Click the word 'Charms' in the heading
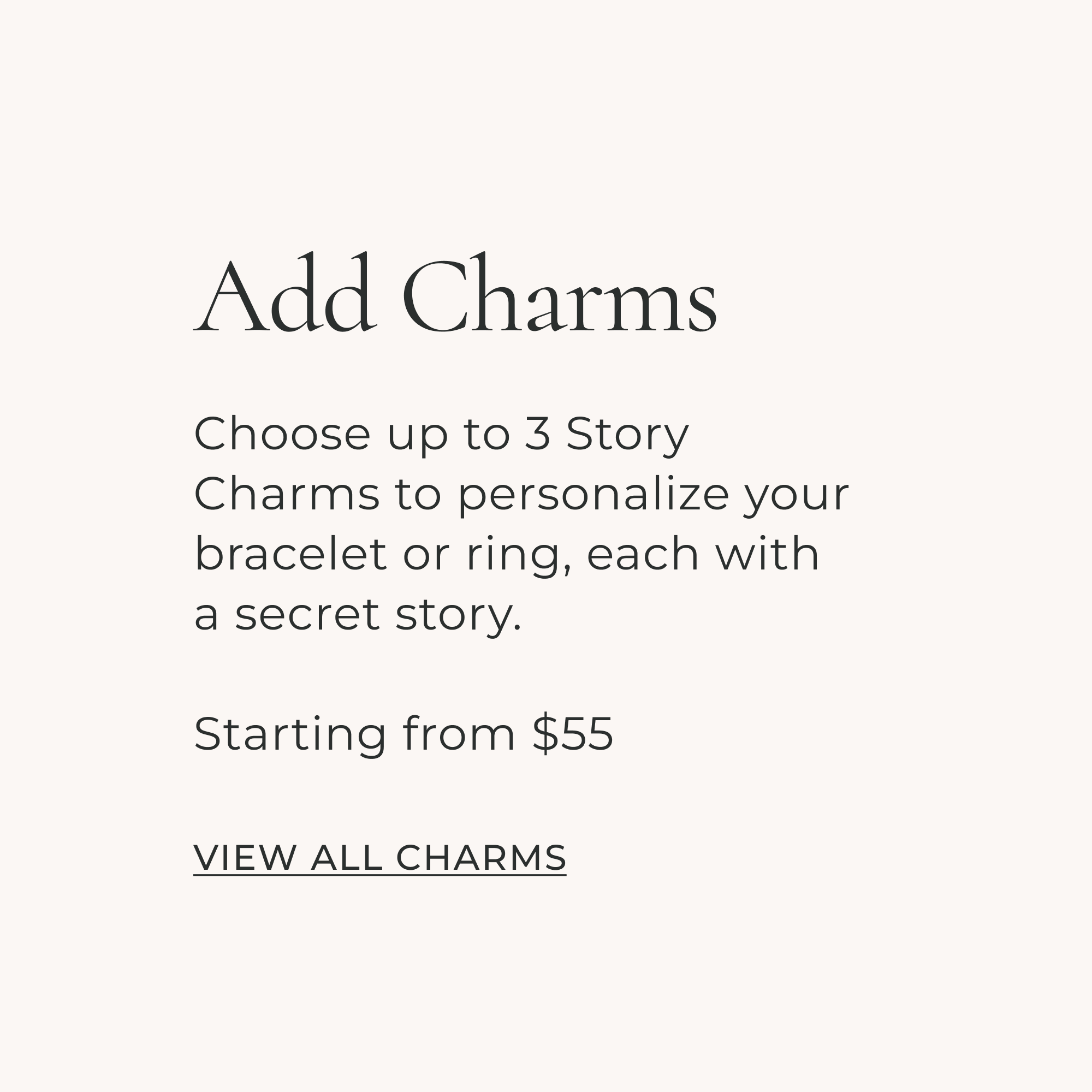Image resolution: width=1092 pixels, height=1092 pixels. pyautogui.click(x=560, y=294)
